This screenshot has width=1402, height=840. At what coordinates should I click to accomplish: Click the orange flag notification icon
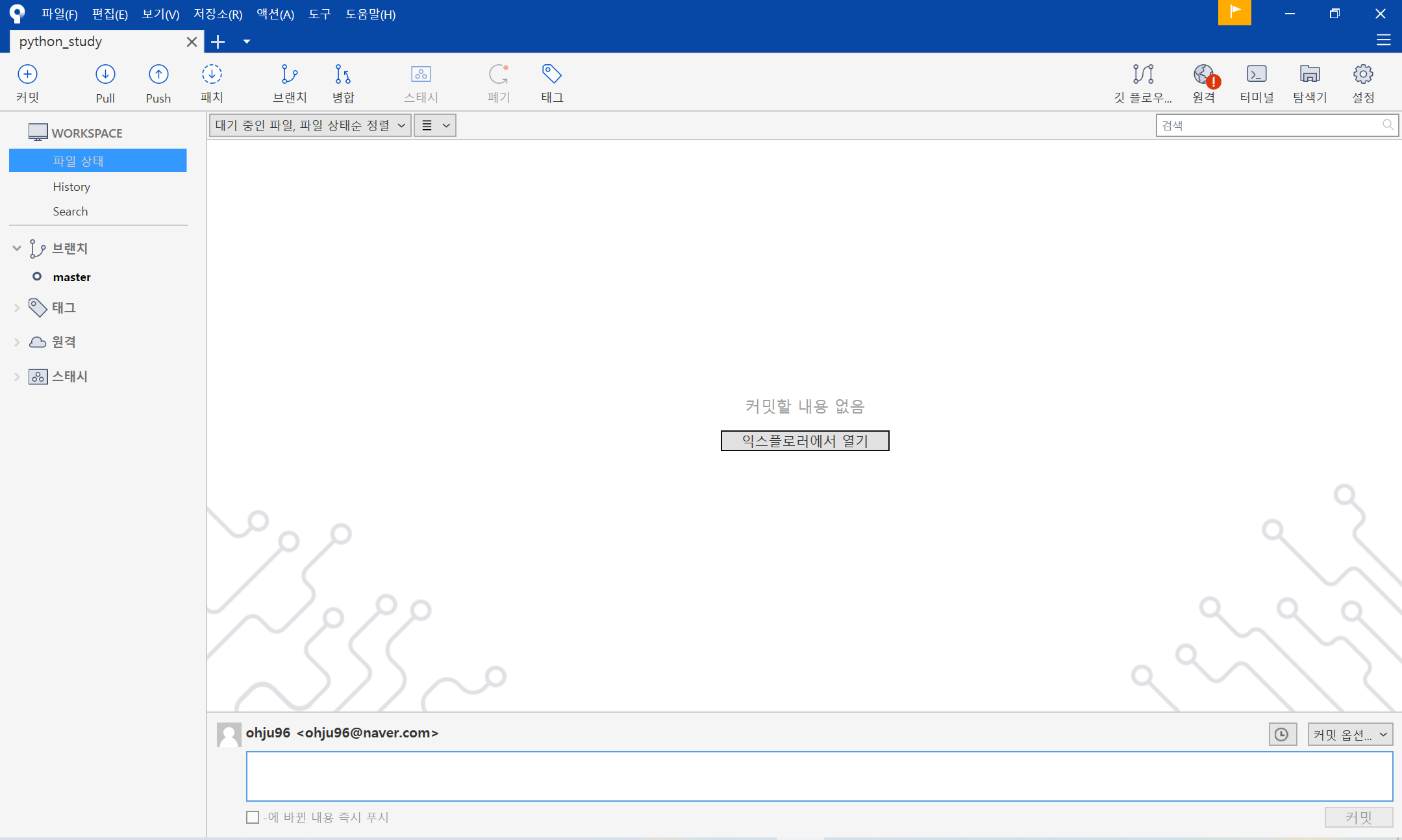click(x=1234, y=12)
